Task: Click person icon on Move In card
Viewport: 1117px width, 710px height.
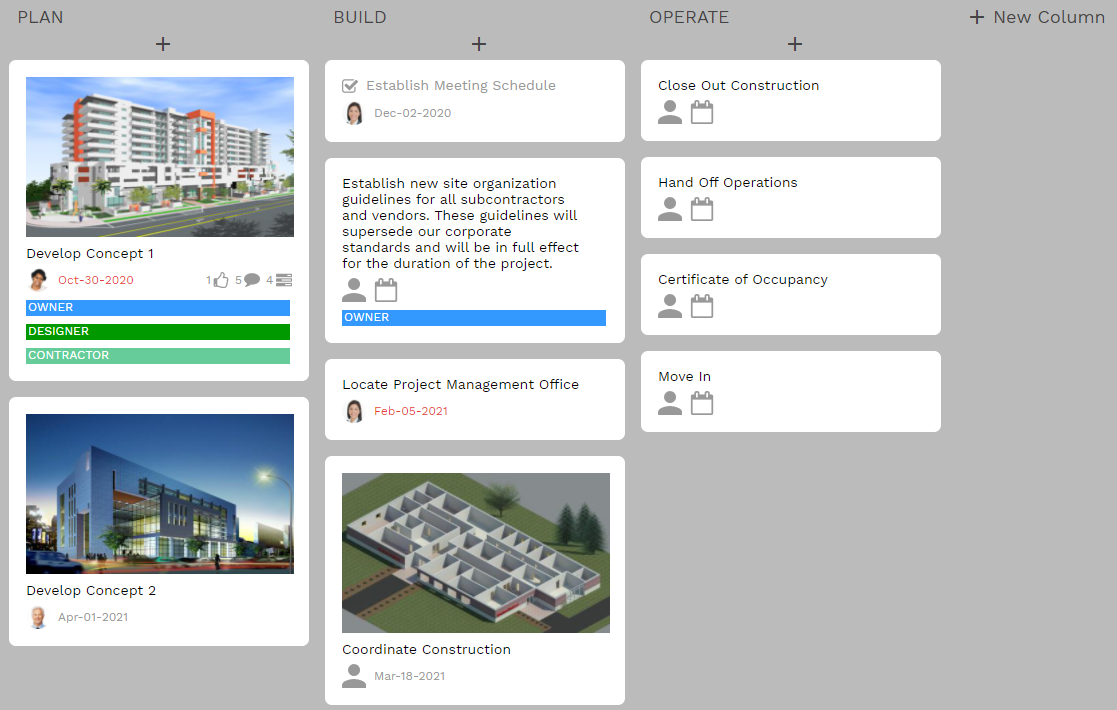Action: coord(669,403)
